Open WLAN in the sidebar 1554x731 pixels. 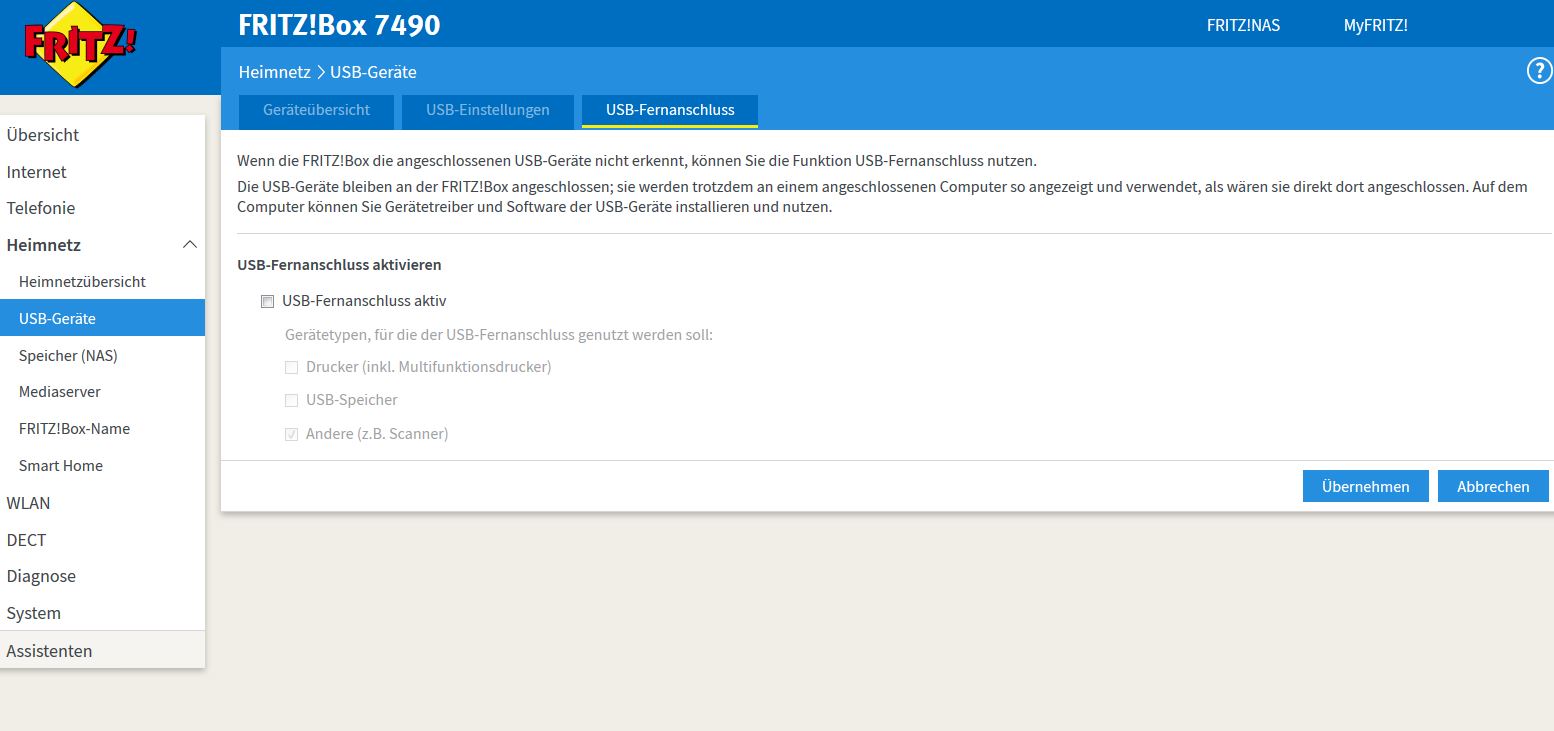[x=102, y=503]
